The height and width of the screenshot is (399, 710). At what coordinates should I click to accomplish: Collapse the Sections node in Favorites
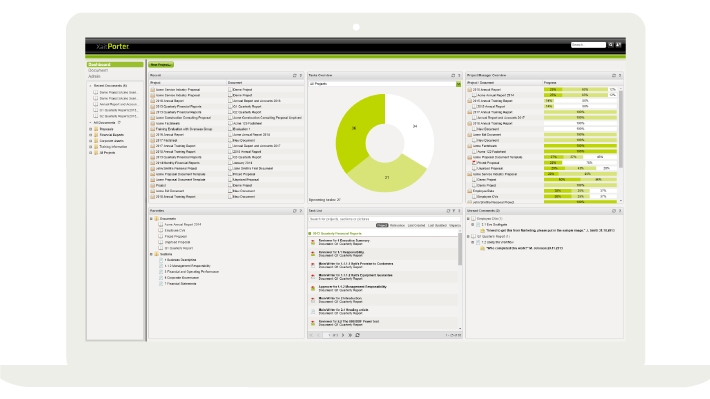(x=151, y=254)
